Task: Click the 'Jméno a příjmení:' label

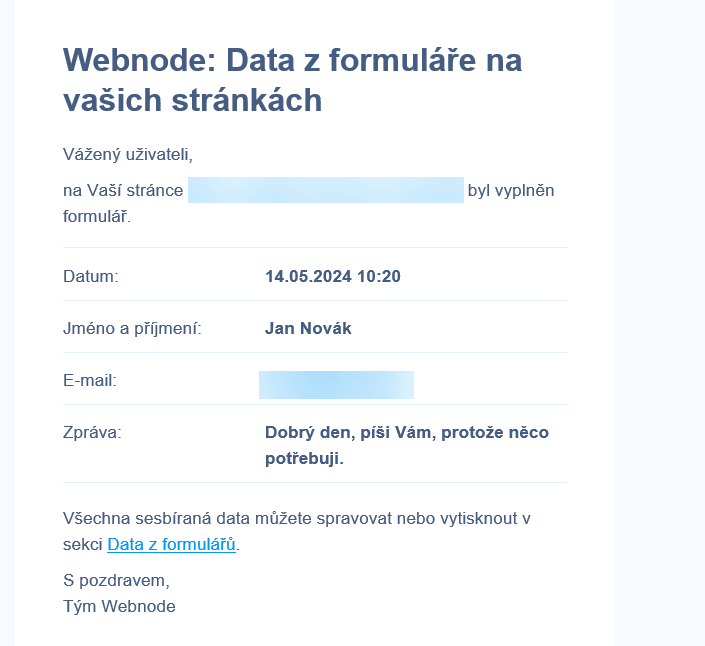Action: [x=132, y=328]
